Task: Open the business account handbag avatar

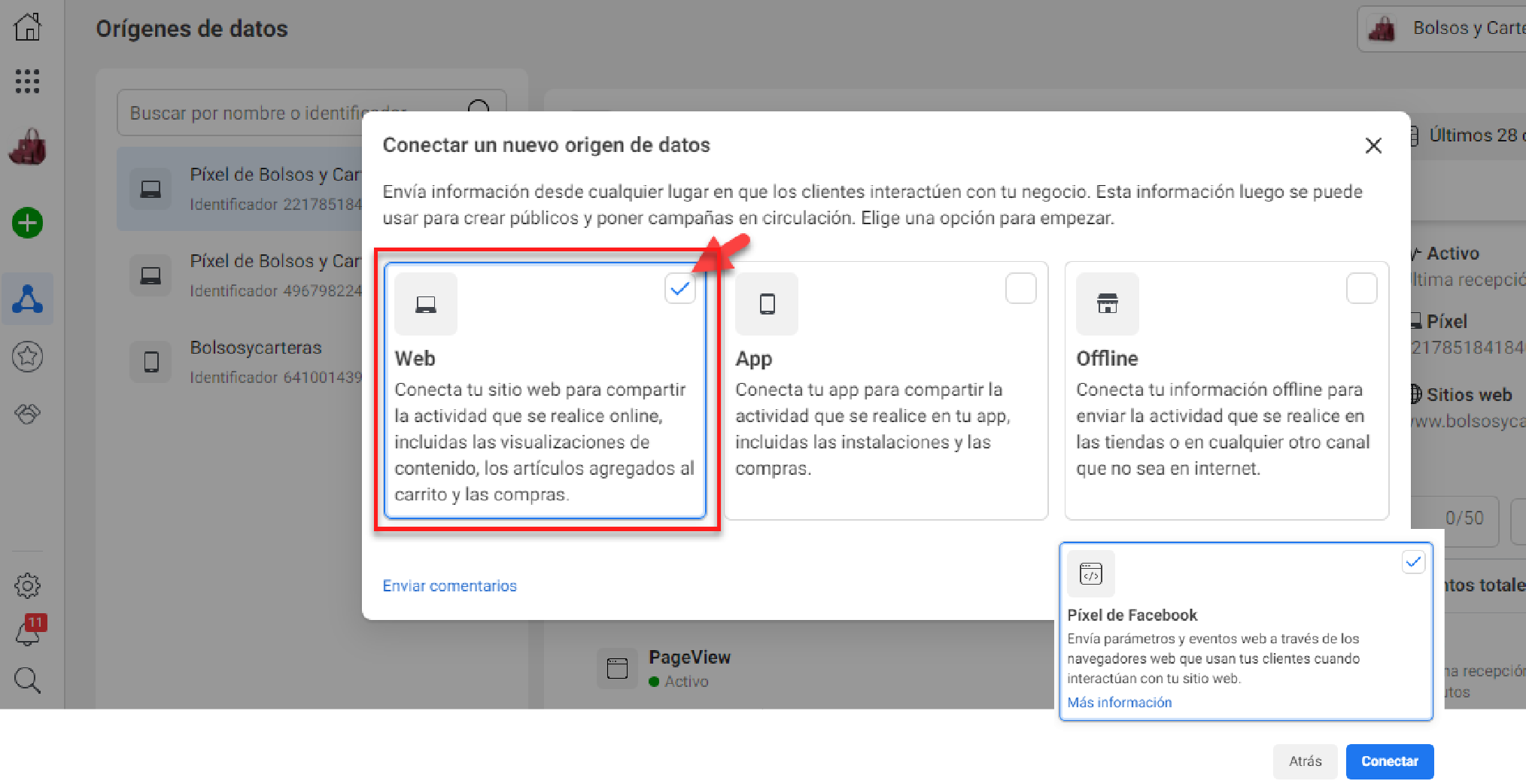Action: click(x=28, y=146)
